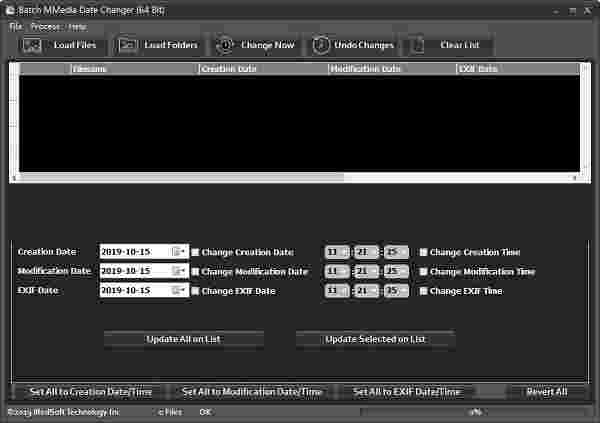Click Update Selected on List button
The width and height of the screenshot is (600, 423).
(375, 340)
